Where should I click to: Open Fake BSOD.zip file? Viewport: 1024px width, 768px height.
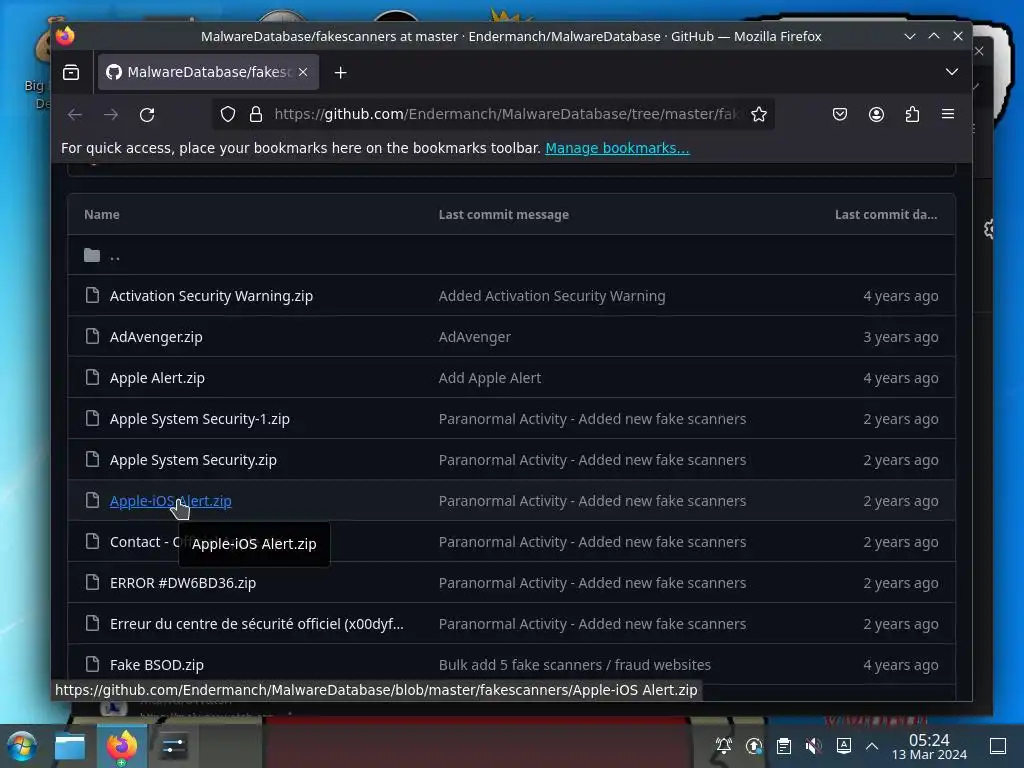tap(157, 665)
